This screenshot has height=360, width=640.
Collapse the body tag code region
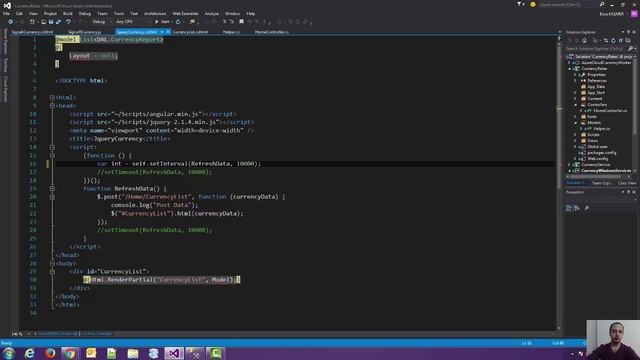point(52,263)
